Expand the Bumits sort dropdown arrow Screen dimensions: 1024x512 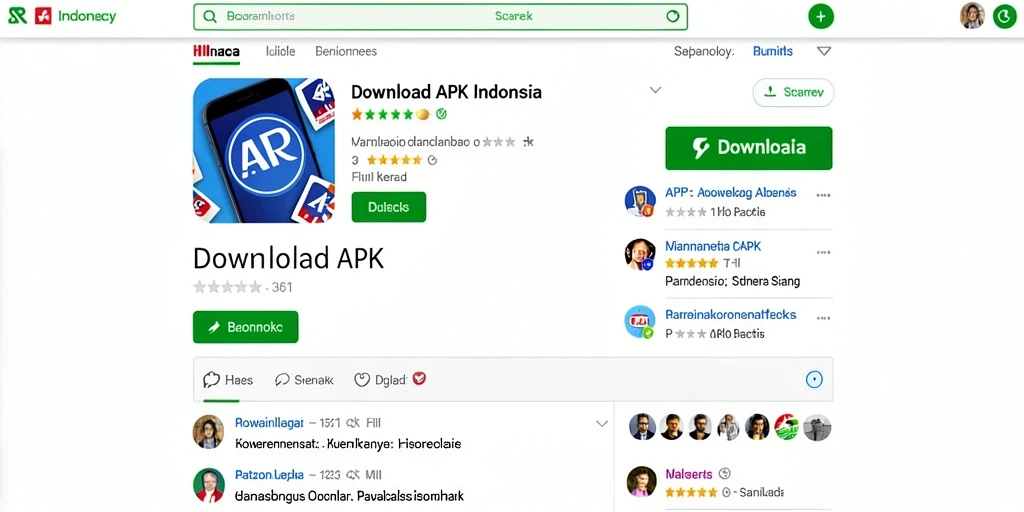[824, 51]
